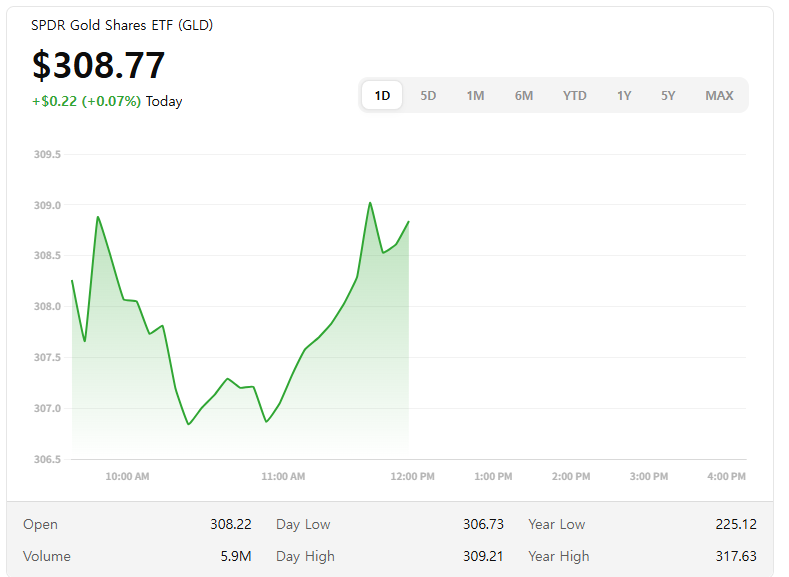Click the 309.5 price axis label
This screenshot has height=577, width=789.
click(x=47, y=154)
